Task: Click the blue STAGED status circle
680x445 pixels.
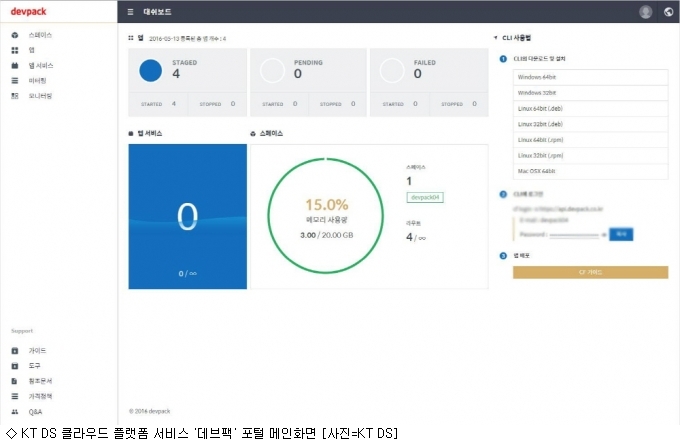Action: [150, 70]
